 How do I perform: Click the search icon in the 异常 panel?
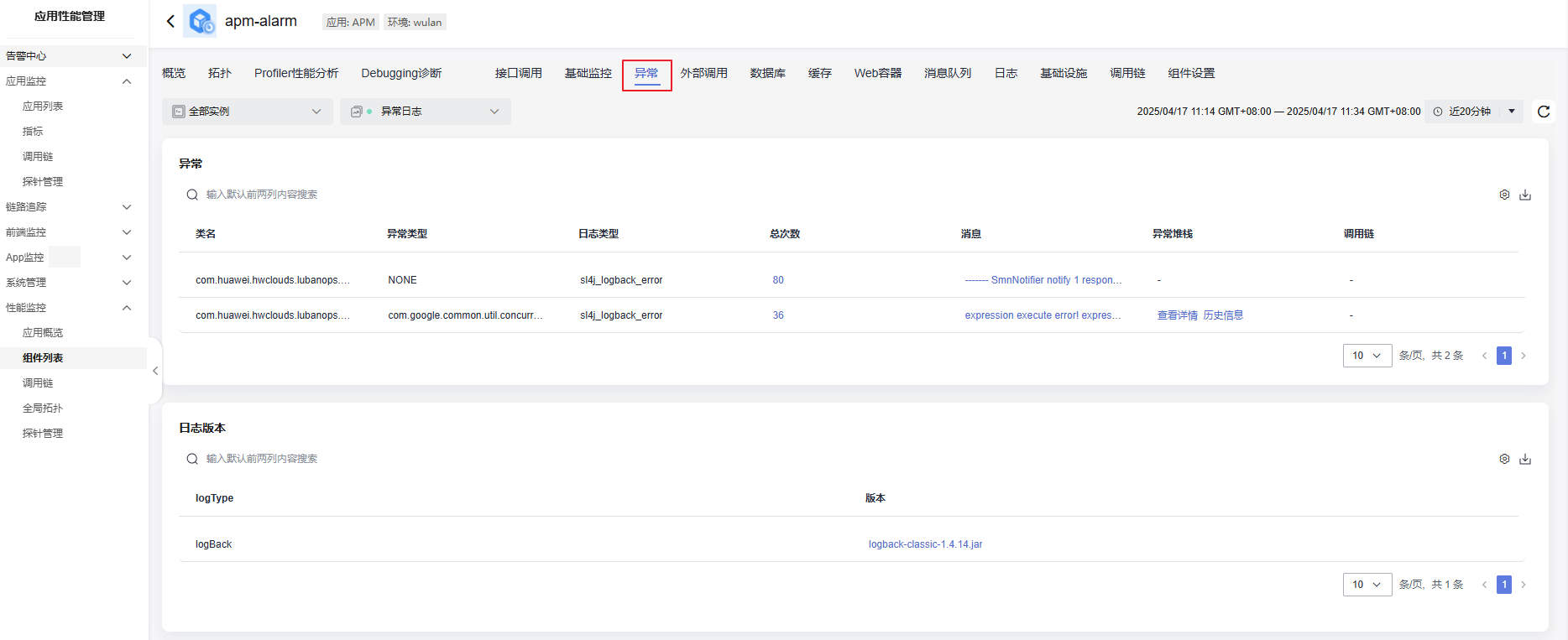coord(192,195)
